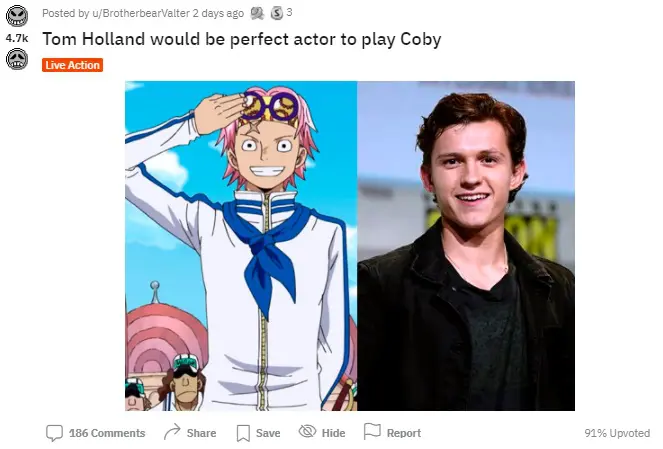The image size is (663, 449).
Task: Open the post title about Tom Holland
Action: pyautogui.click(x=241, y=39)
